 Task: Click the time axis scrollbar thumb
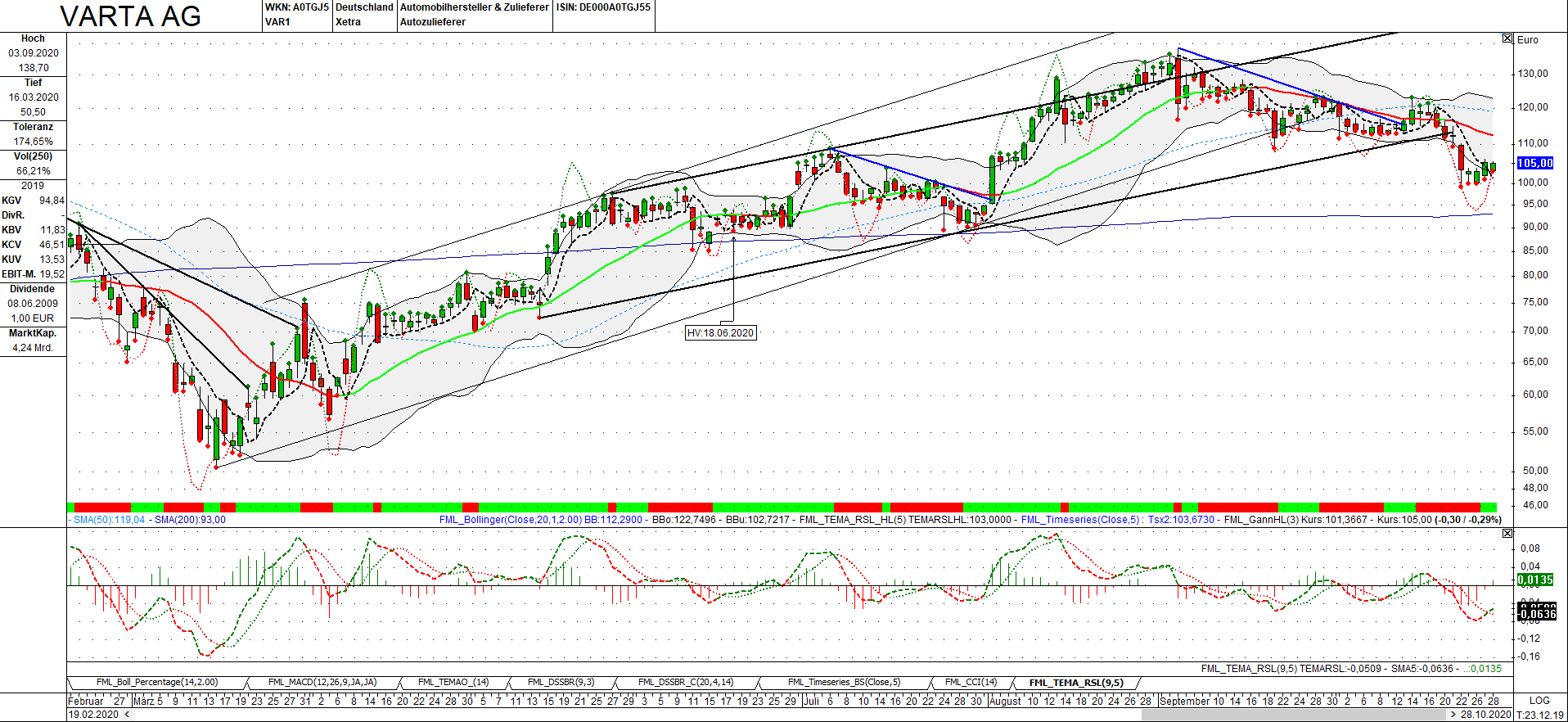click(x=1293, y=715)
